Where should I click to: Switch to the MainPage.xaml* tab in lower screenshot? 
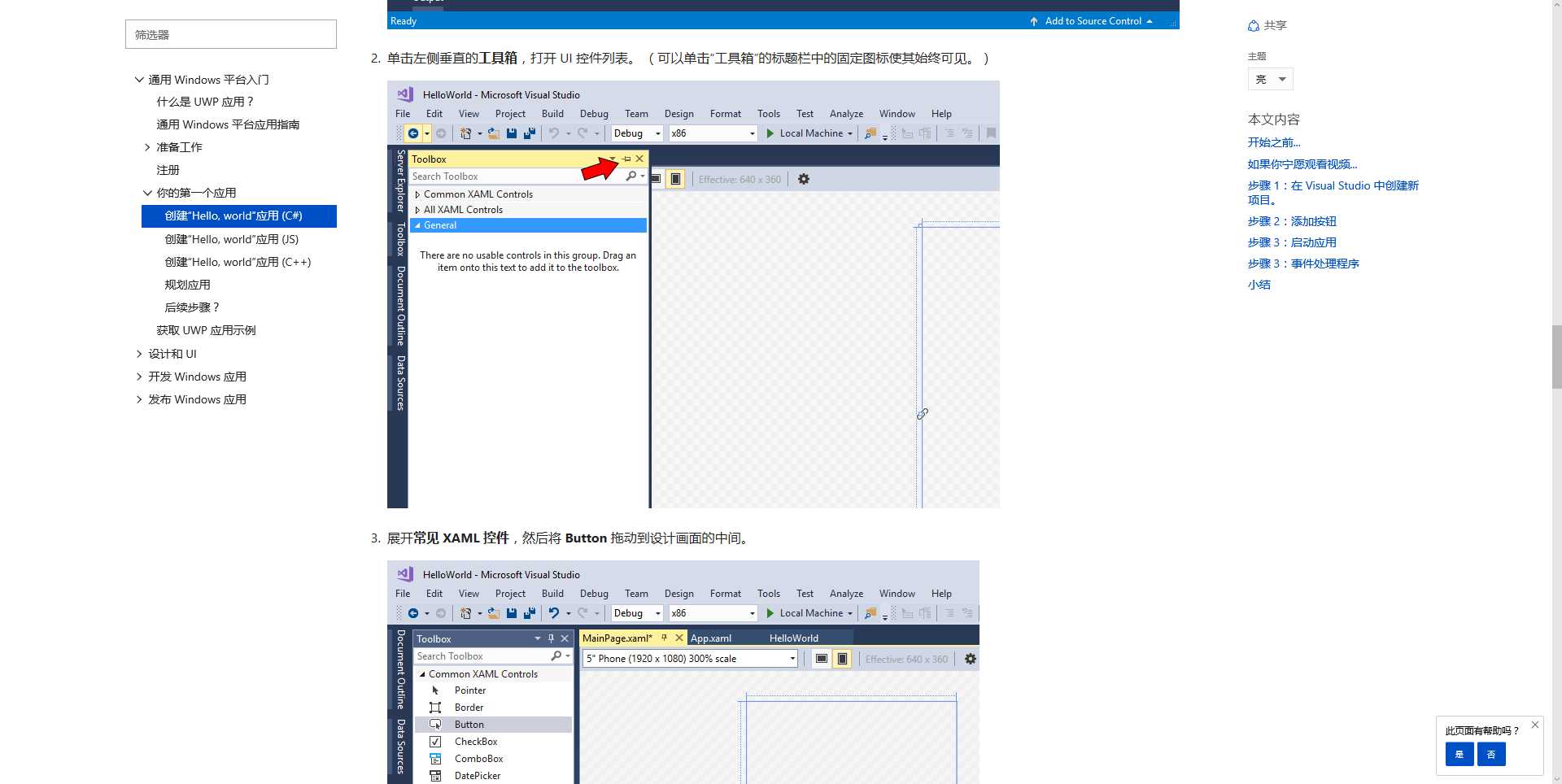pos(617,638)
